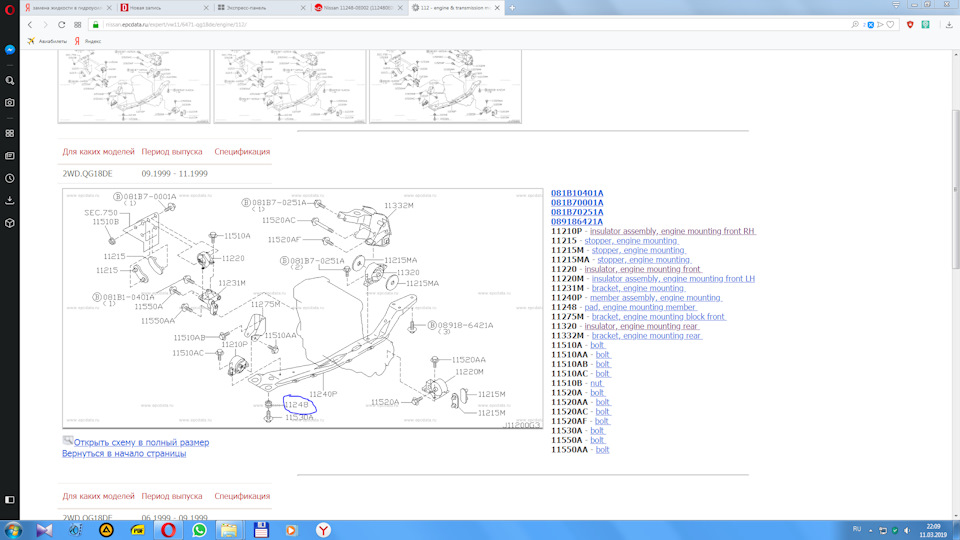Click the "Открыть схему в полный размер" link
The width and height of the screenshot is (960, 540).
tap(141, 442)
